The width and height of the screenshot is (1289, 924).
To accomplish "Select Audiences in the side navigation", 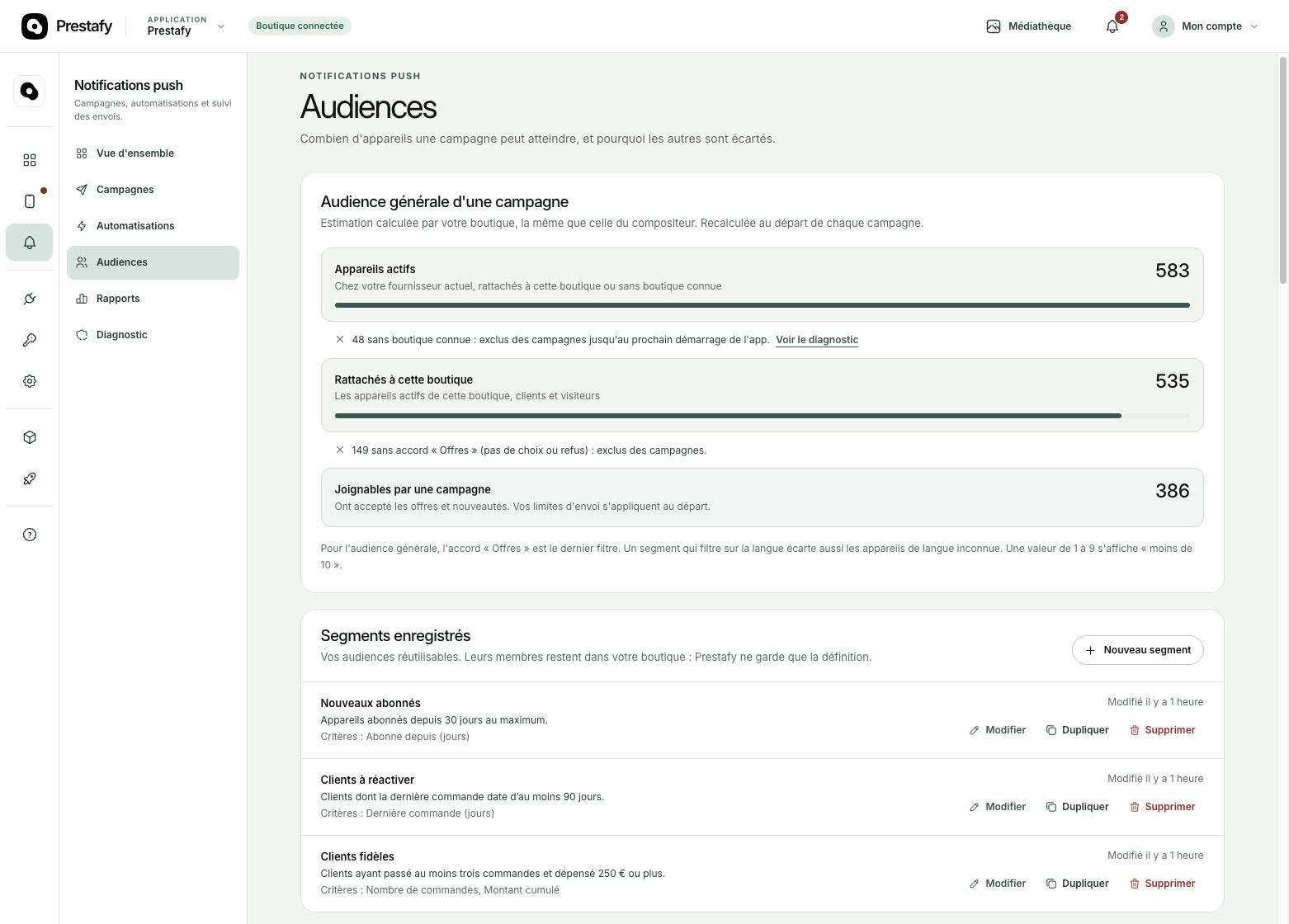I will pyautogui.click(x=153, y=262).
